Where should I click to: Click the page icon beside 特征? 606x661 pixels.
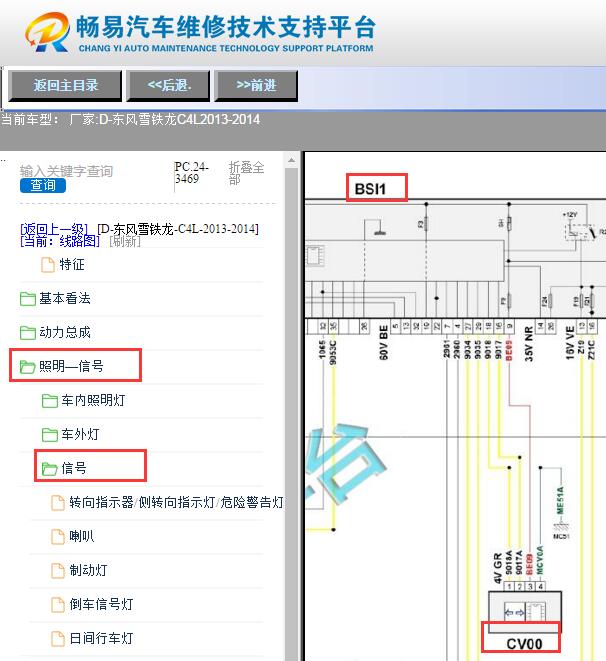tap(48, 265)
